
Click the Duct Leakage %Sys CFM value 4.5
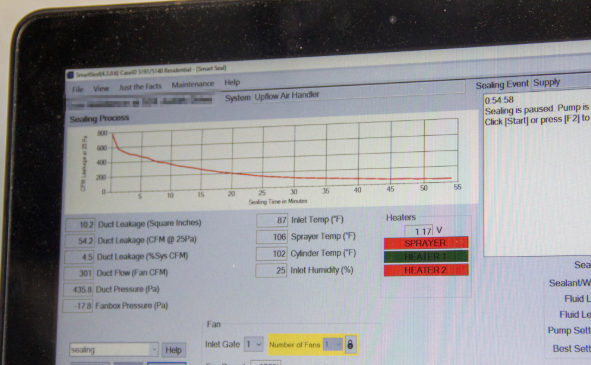pos(79,257)
